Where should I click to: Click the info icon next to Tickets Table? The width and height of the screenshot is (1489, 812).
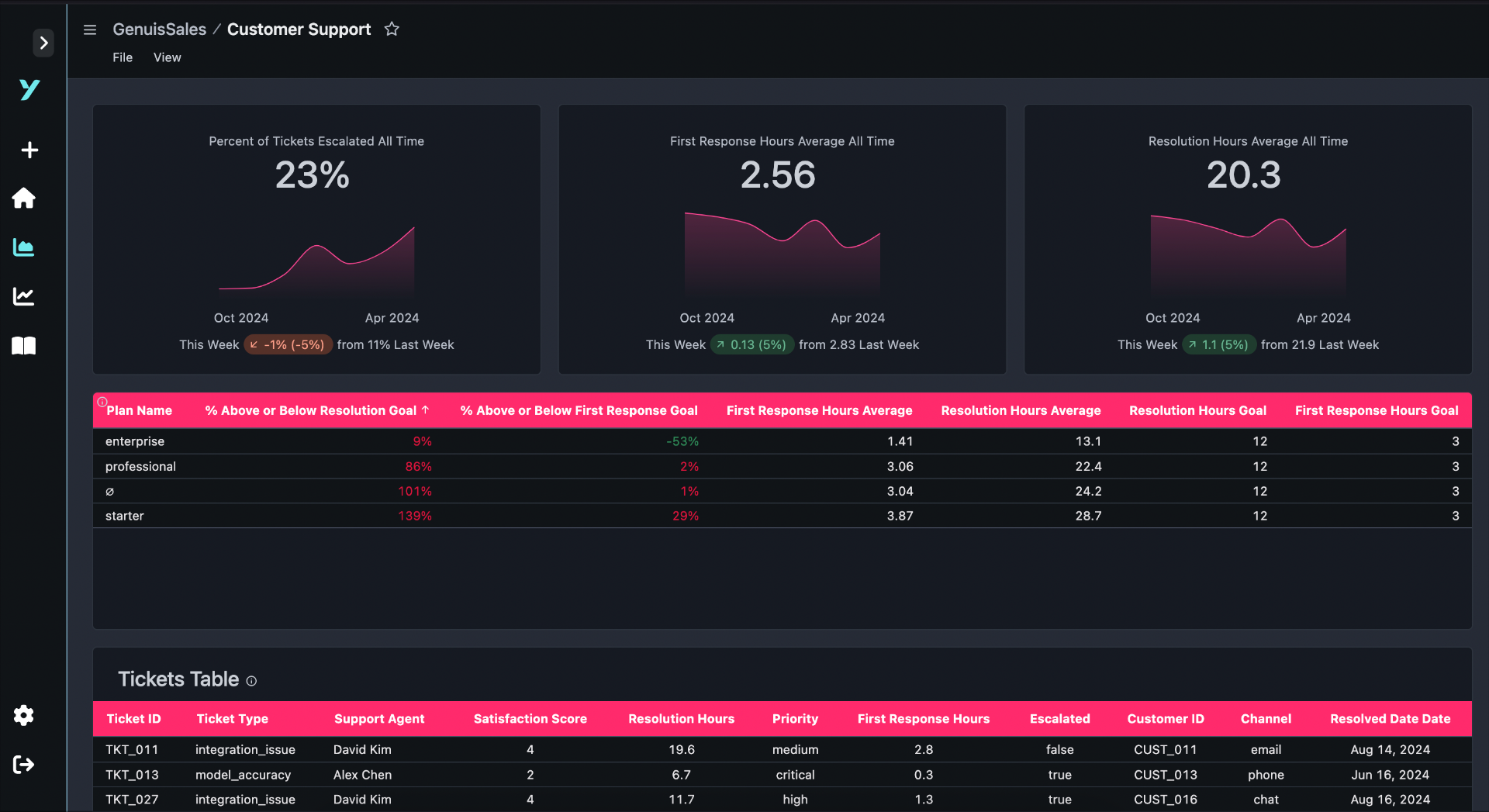[251, 681]
